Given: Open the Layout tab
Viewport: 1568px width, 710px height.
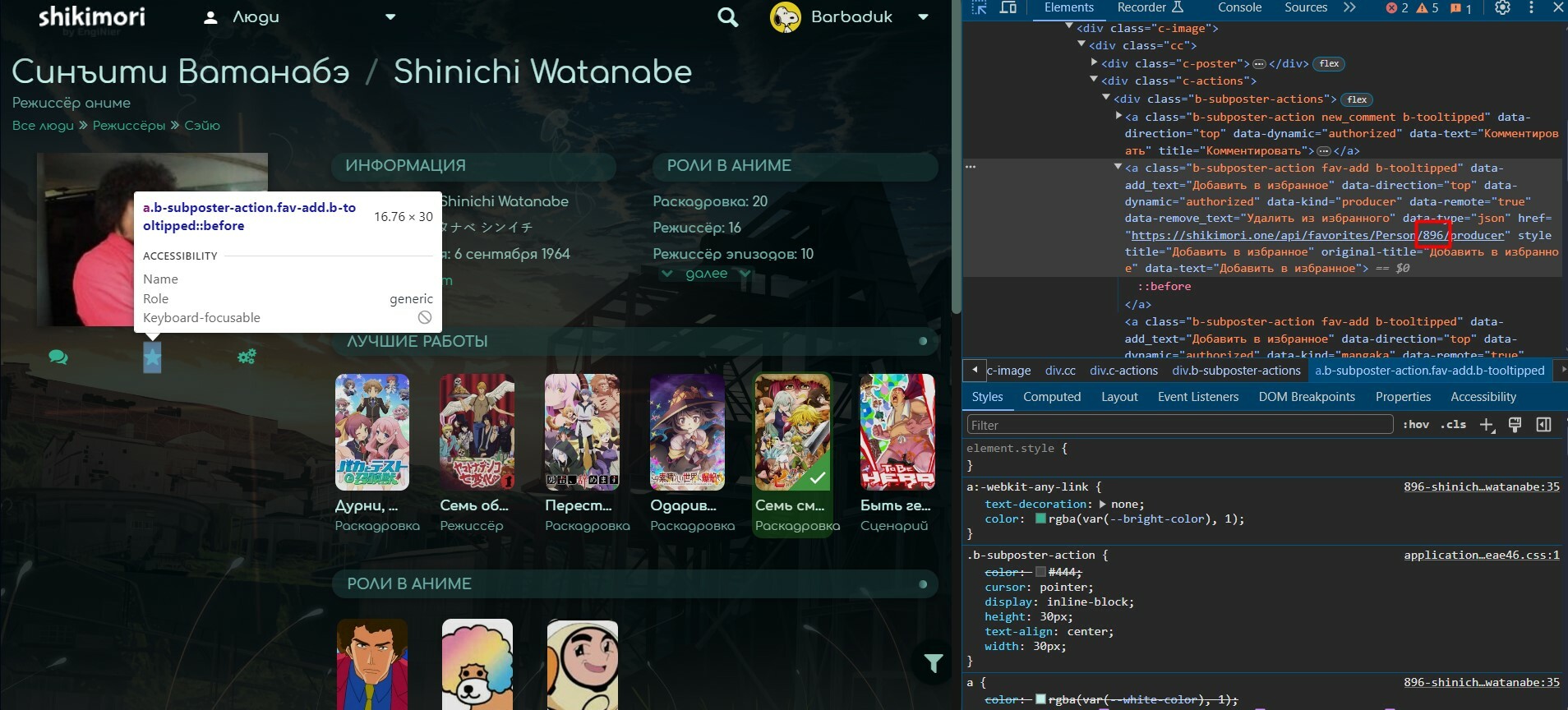Looking at the screenshot, I should pos(1119,396).
